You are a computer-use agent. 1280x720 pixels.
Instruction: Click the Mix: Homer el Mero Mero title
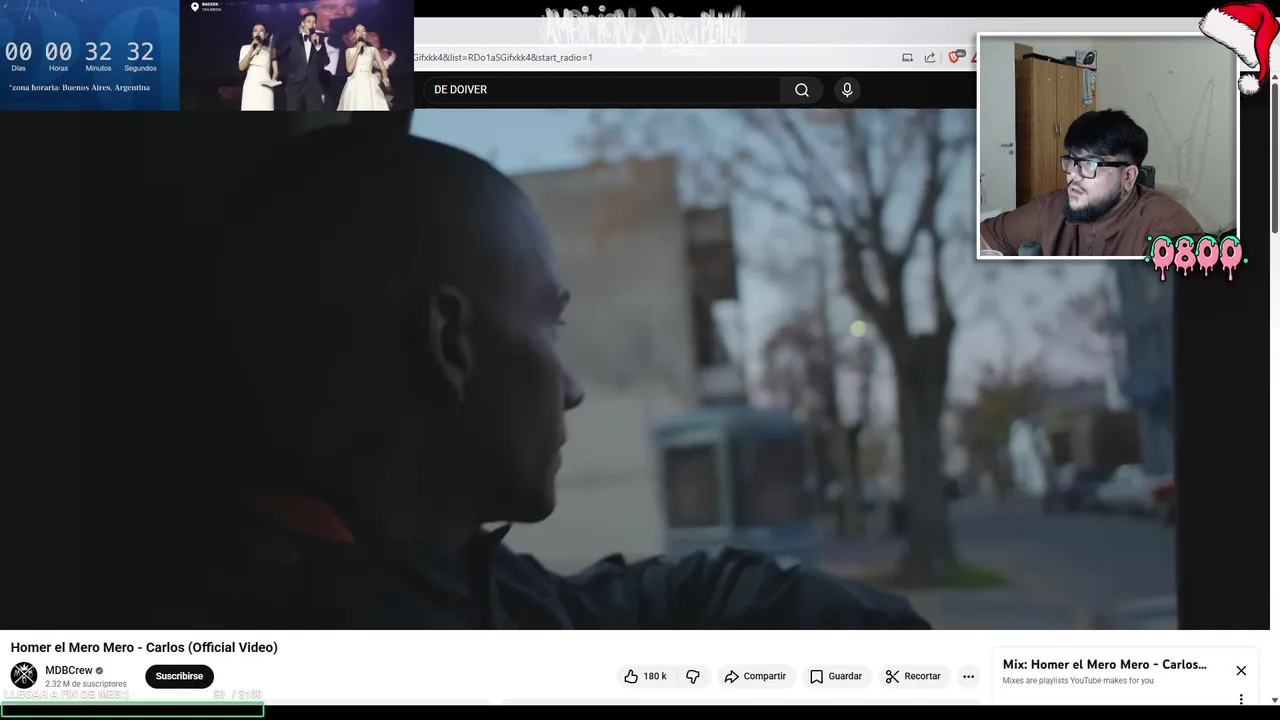coord(1104,664)
